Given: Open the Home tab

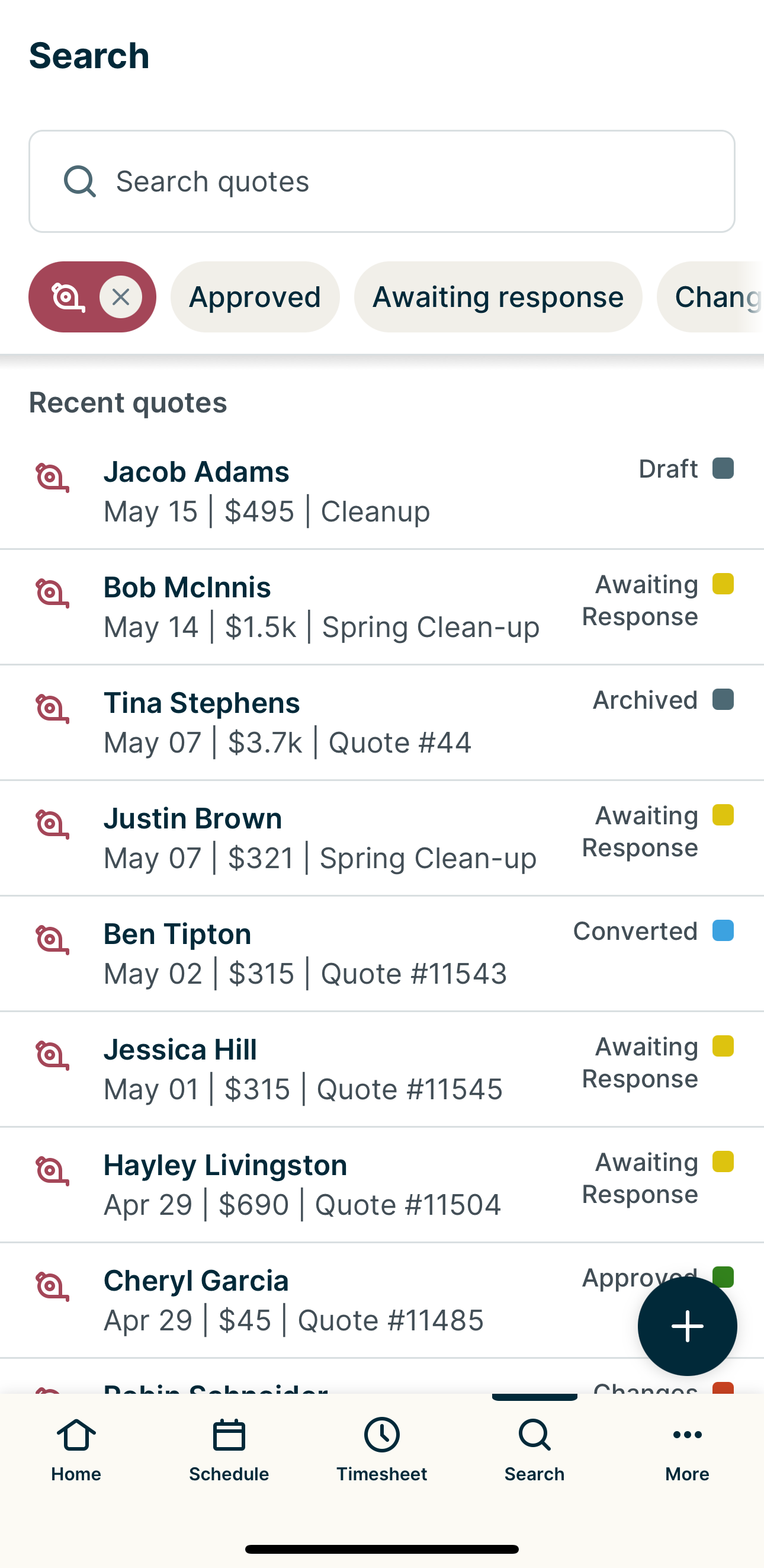Looking at the screenshot, I should click(x=76, y=1449).
